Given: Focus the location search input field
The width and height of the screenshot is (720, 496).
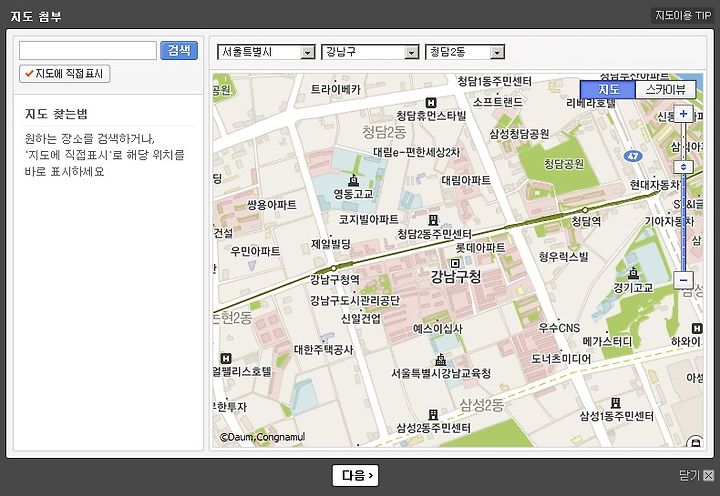Looking at the screenshot, I should [x=88, y=51].
